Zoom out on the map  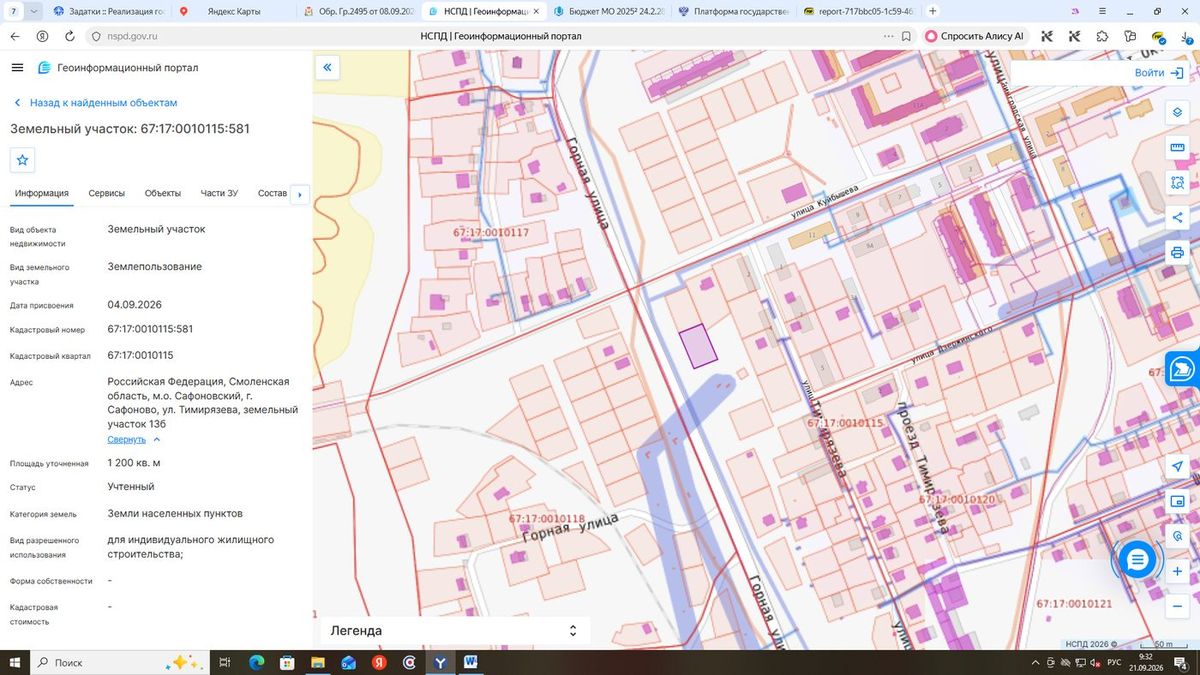click(1177, 606)
